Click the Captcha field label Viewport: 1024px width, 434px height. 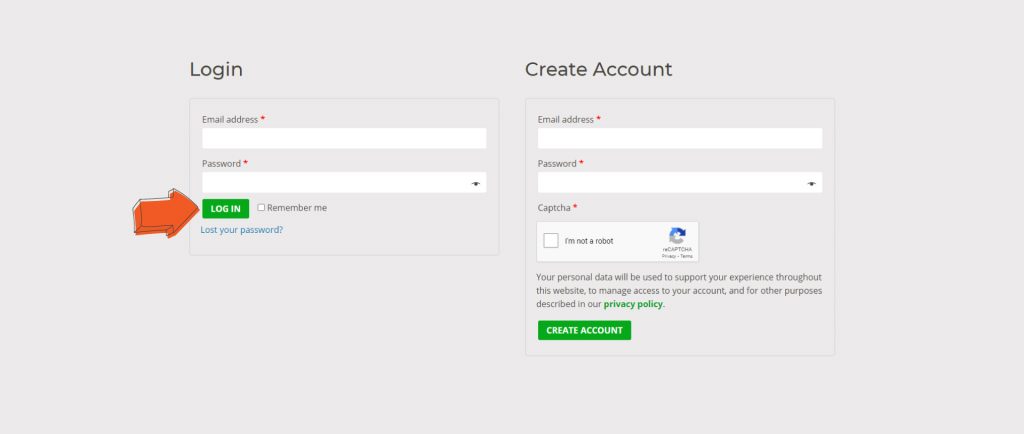click(554, 208)
